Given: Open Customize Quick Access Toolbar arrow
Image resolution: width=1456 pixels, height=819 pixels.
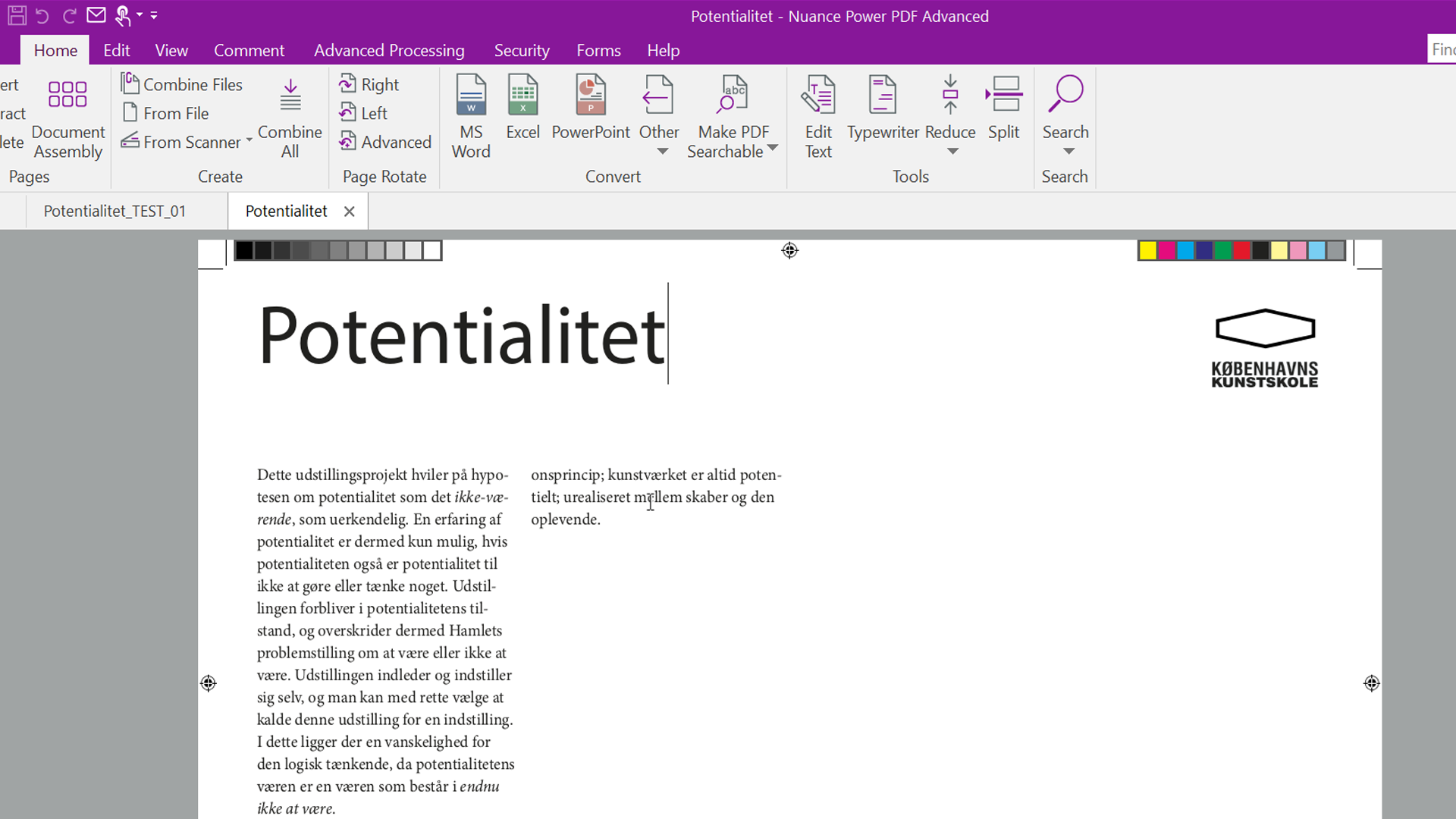Looking at the screenshot, I should click(x=154, y=15).
